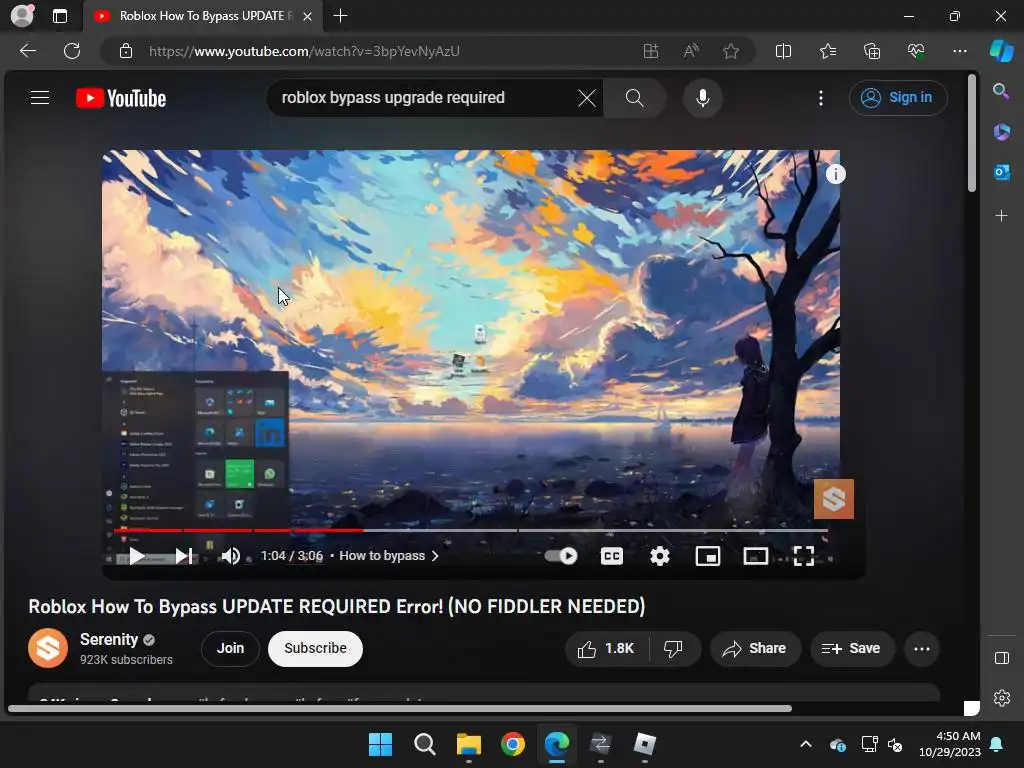Image resolution: width=1024 pixels, height=768 pixels.
Task: Open the Windows Start menu
Action: (380, 744)
